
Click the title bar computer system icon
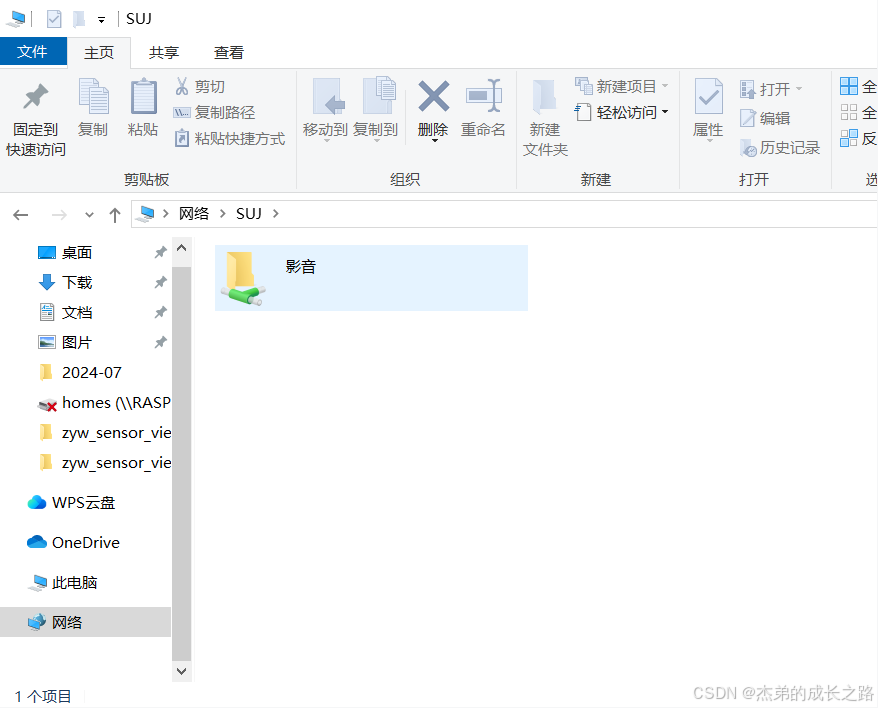[x=16, y=19]
